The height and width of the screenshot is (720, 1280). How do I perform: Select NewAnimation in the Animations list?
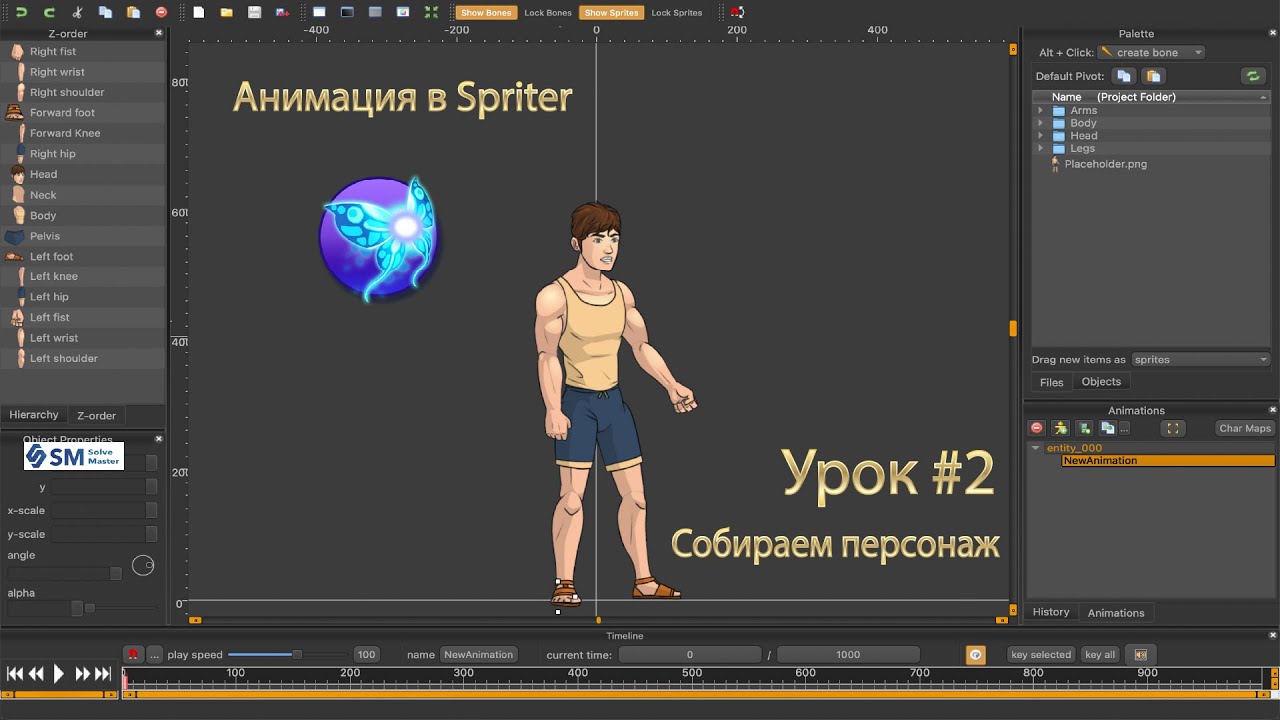(1168, 461)
